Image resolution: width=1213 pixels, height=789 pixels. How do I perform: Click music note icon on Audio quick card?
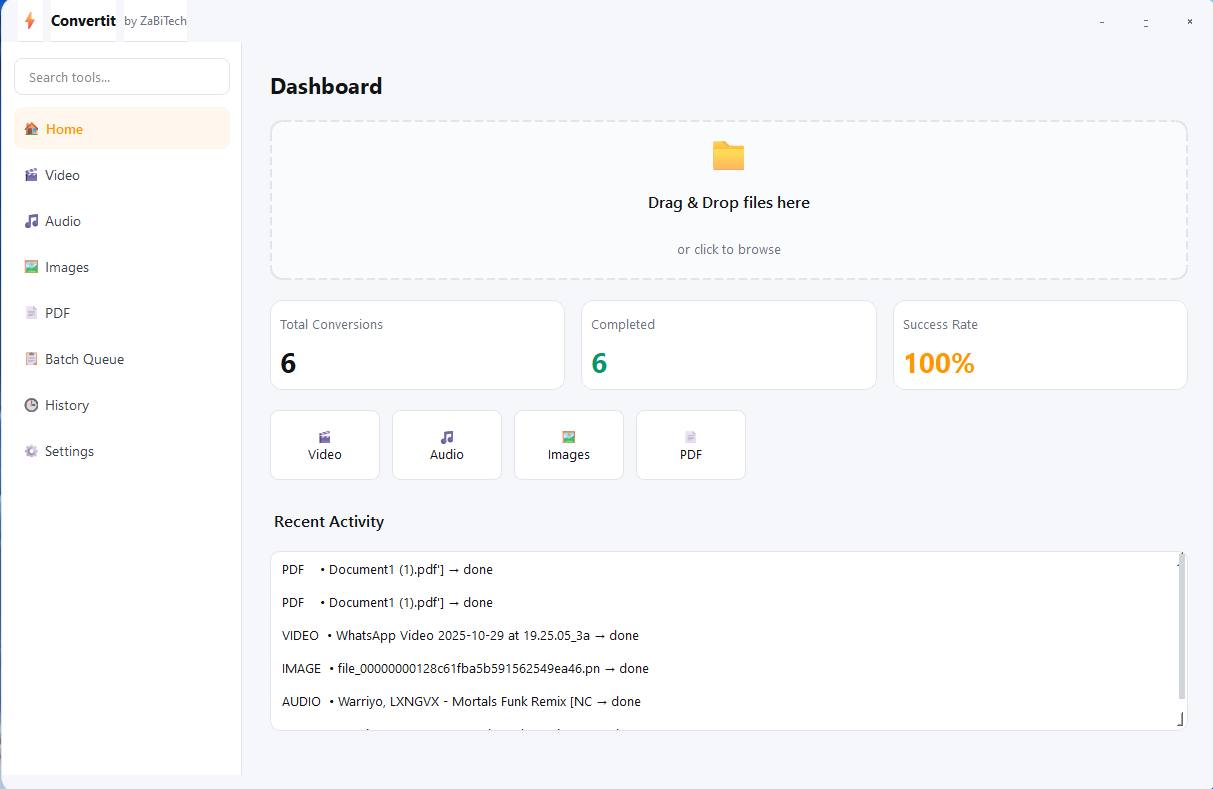click(447, 437)
